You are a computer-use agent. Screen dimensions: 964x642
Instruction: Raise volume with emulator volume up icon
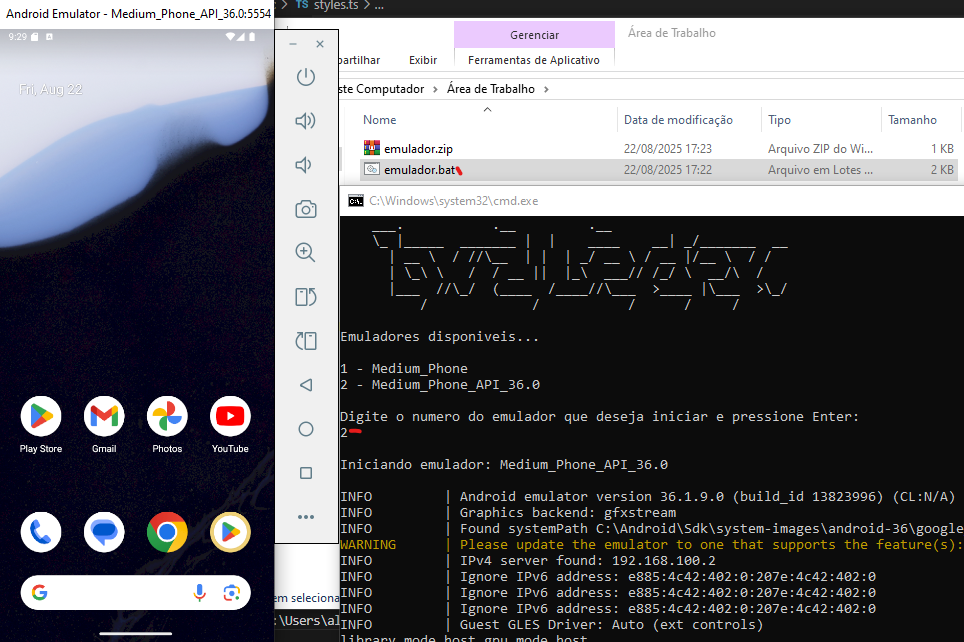(305, 121)
